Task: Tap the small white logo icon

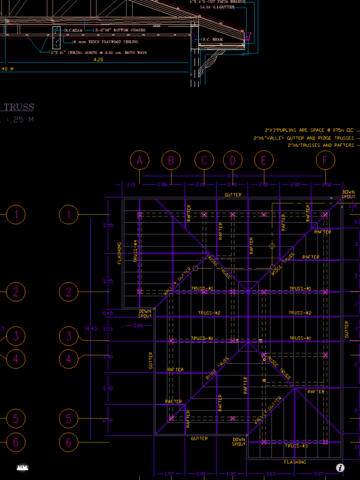Action: tap(22, 468)
